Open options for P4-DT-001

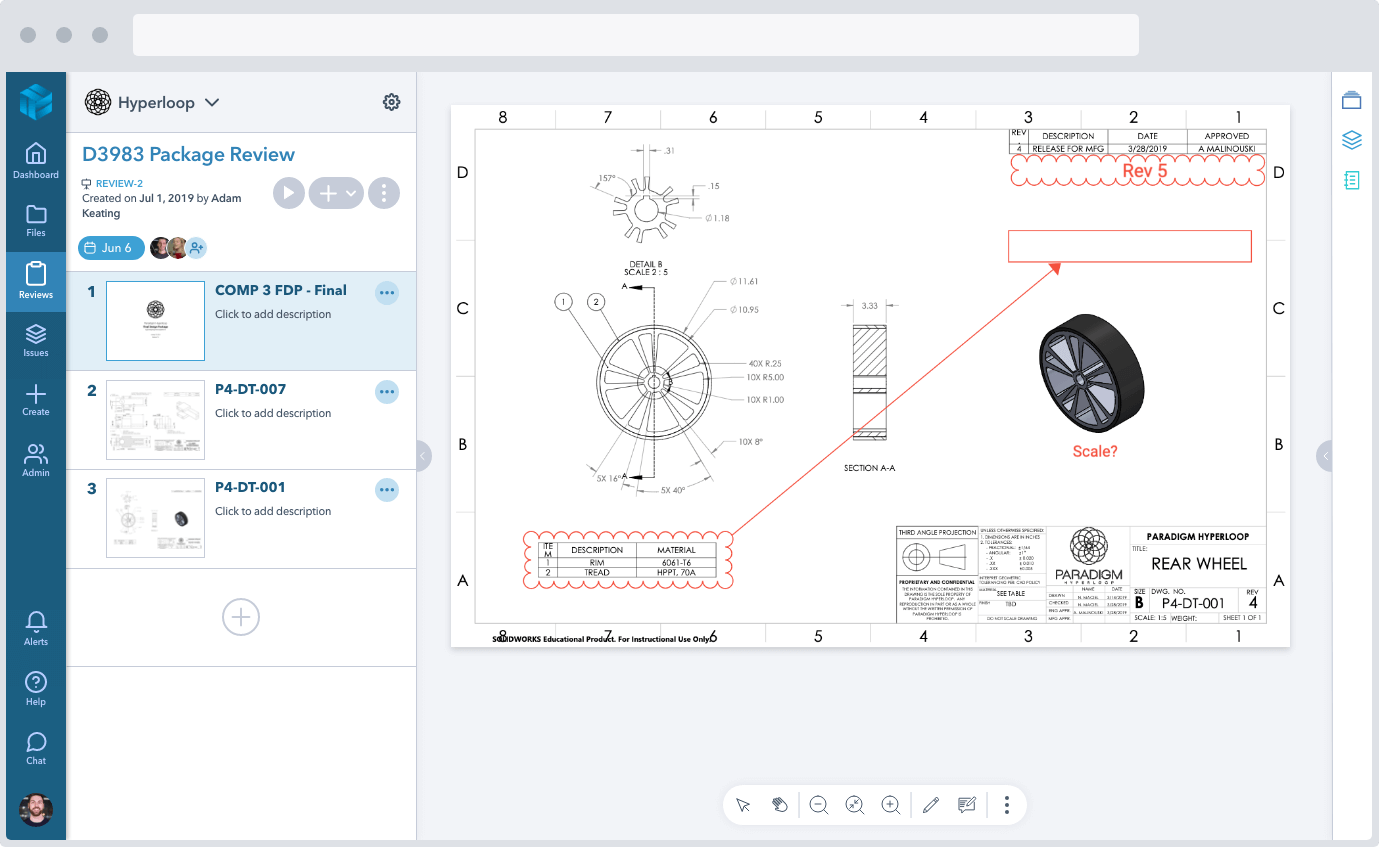[387, 490]
